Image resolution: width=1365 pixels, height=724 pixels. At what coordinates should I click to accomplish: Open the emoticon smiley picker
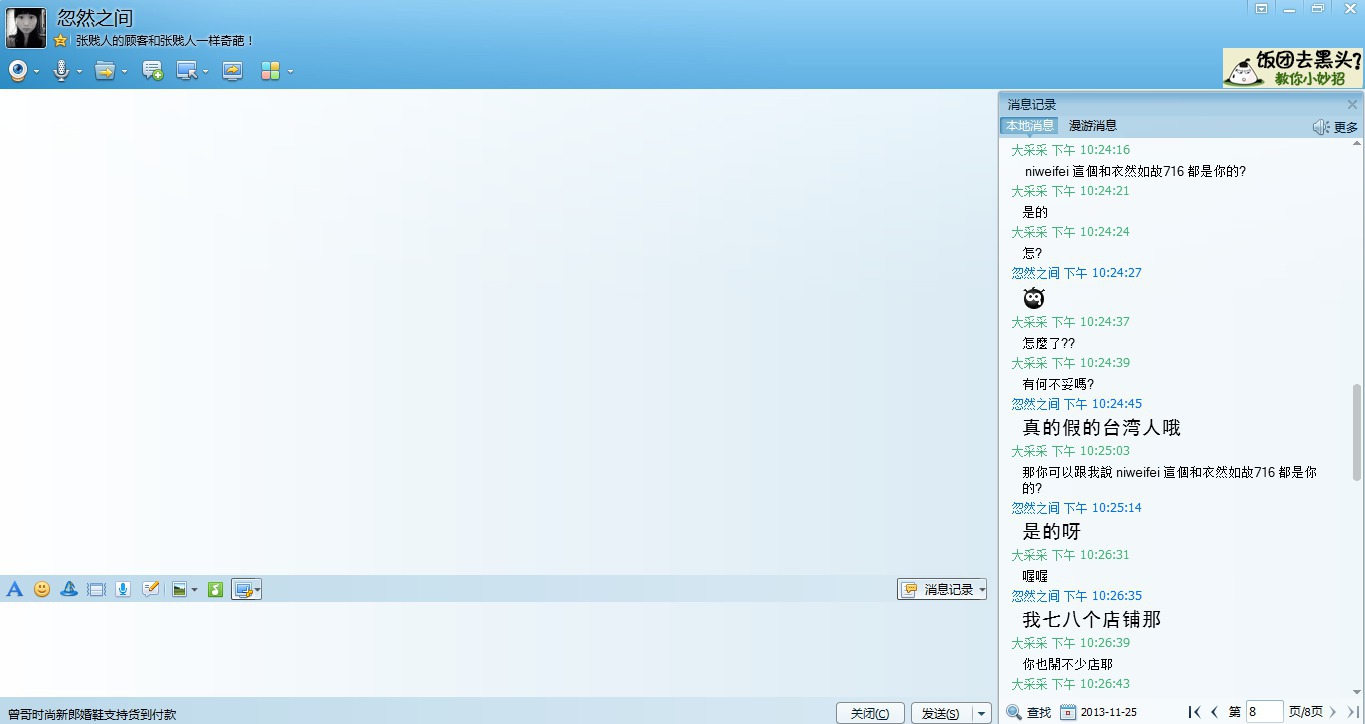pos(42,590)
